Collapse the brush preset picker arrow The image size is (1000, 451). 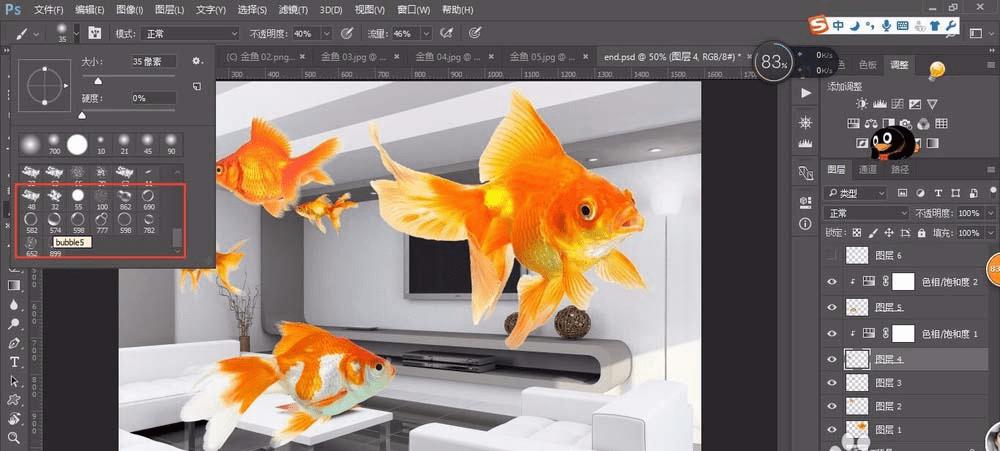click(77, 33)
